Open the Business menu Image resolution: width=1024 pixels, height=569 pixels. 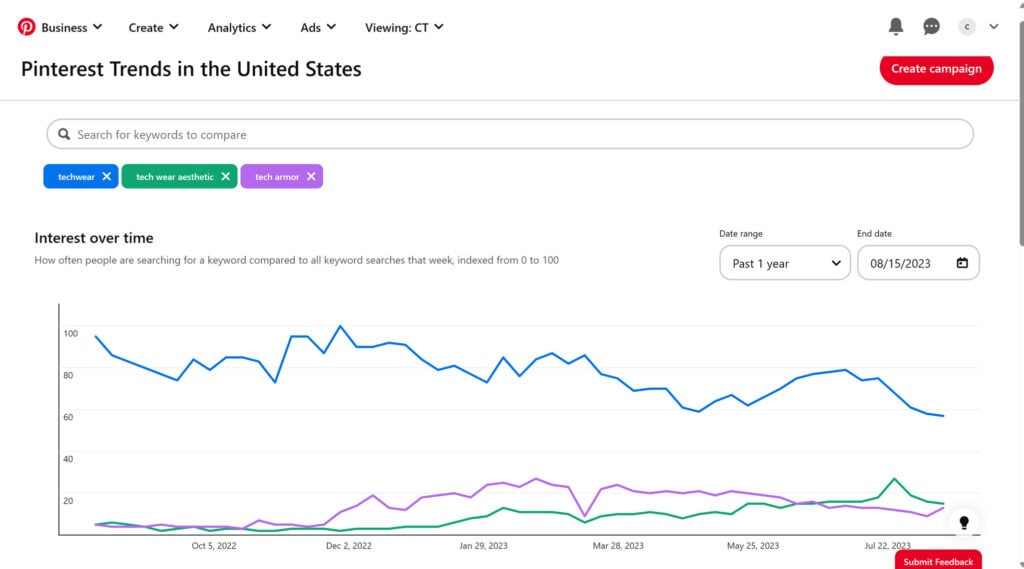71,27
